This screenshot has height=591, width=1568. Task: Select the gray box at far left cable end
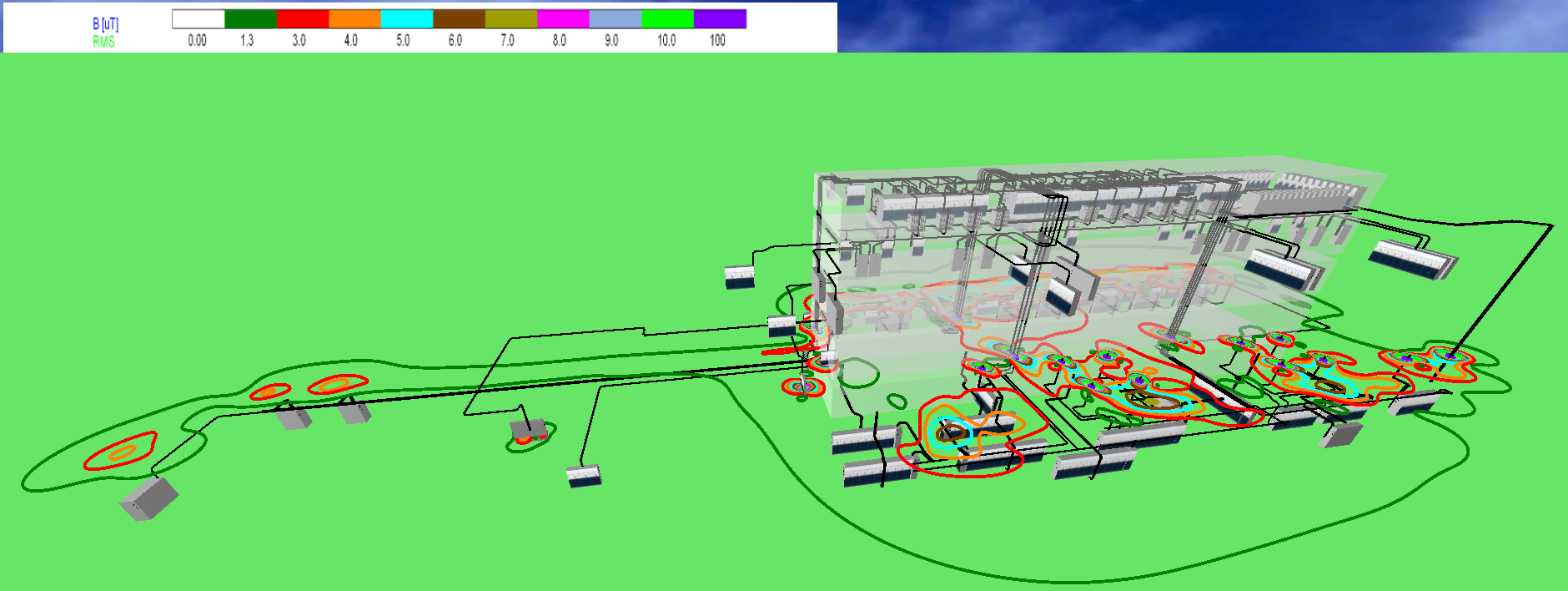point(148,498)
